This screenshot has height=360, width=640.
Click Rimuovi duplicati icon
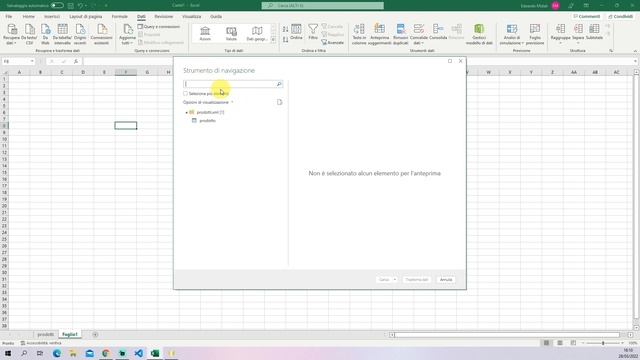point(400,34)
